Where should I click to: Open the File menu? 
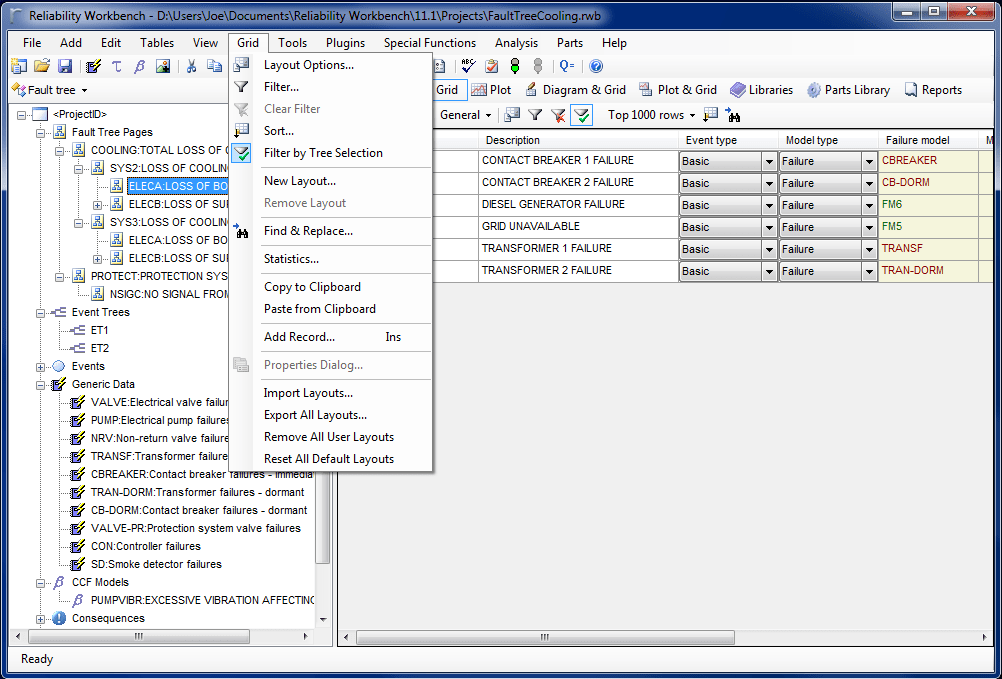(32, 43)
